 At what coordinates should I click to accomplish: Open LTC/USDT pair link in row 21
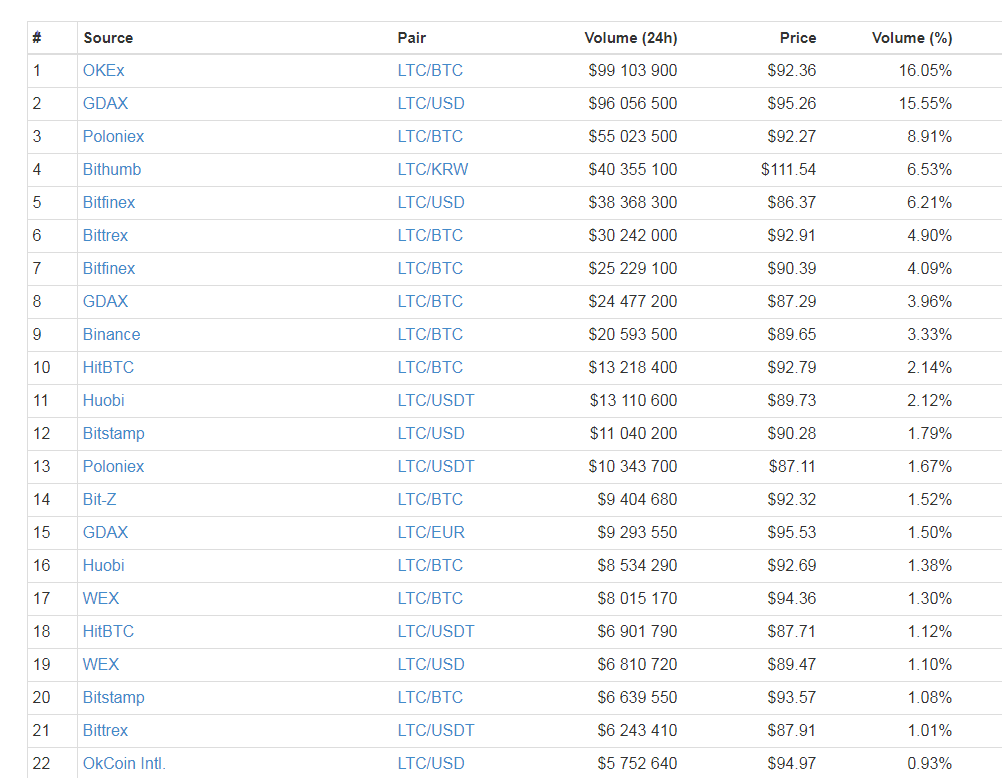[436, 730]
